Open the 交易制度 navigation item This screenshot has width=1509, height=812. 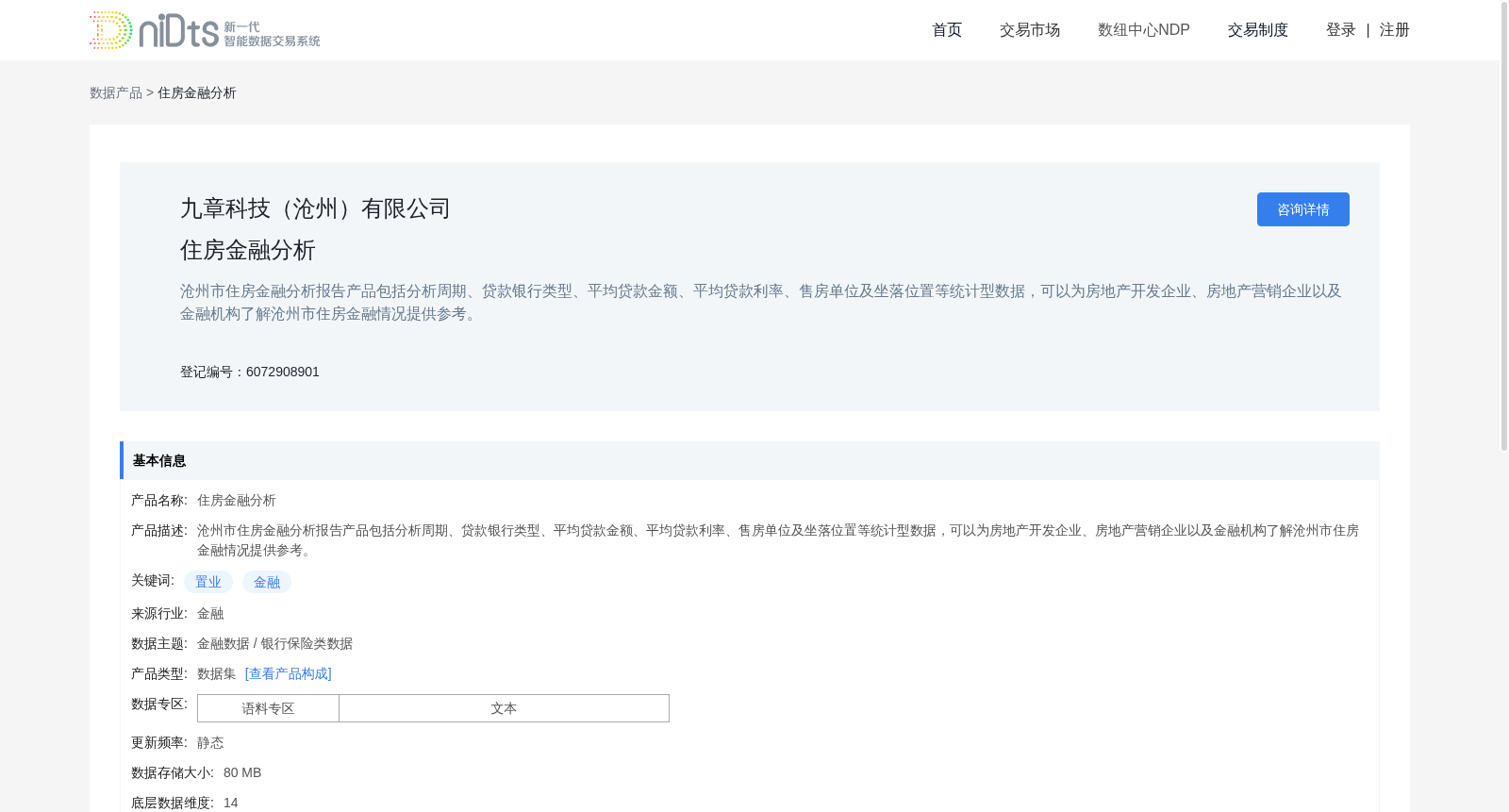(x=1258, y=30)
